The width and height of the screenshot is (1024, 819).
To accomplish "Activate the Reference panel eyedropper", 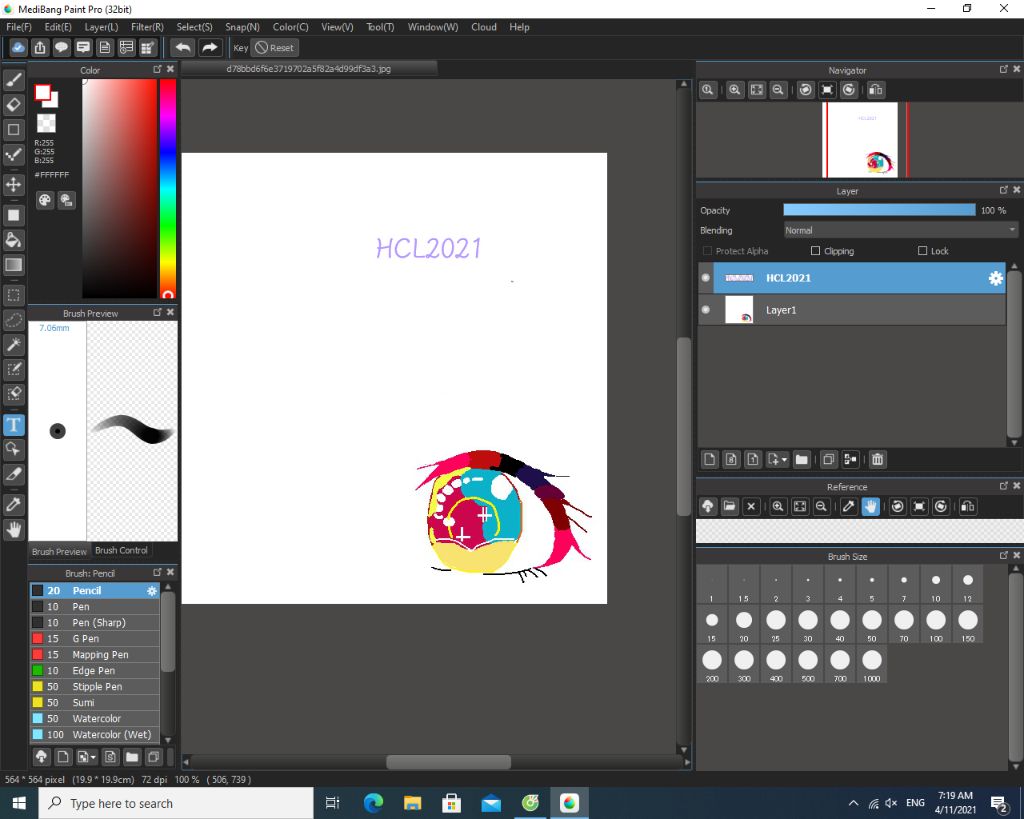I will click(848, 506).
